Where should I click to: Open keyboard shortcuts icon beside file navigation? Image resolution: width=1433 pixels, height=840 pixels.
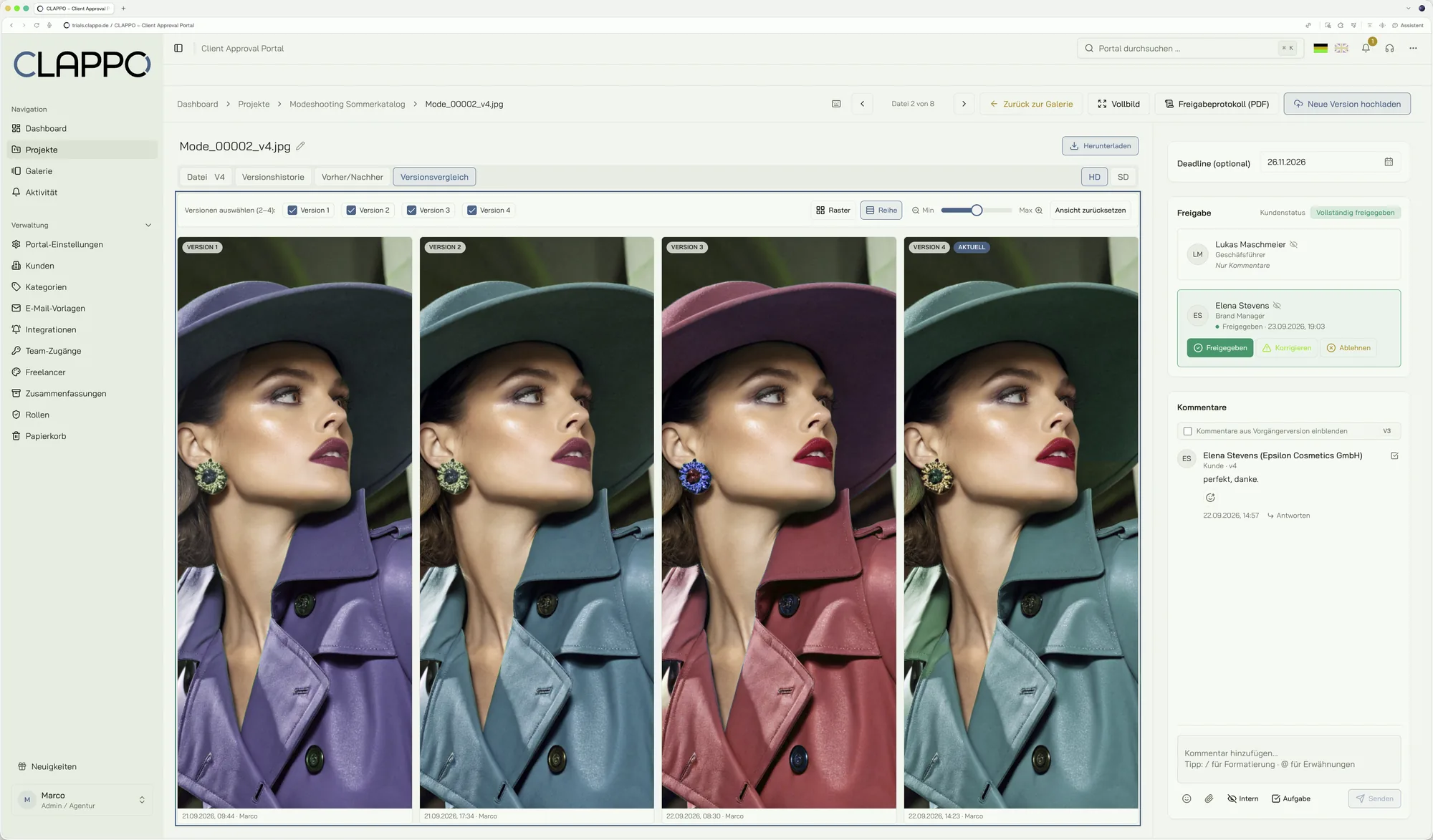point(836,104)
